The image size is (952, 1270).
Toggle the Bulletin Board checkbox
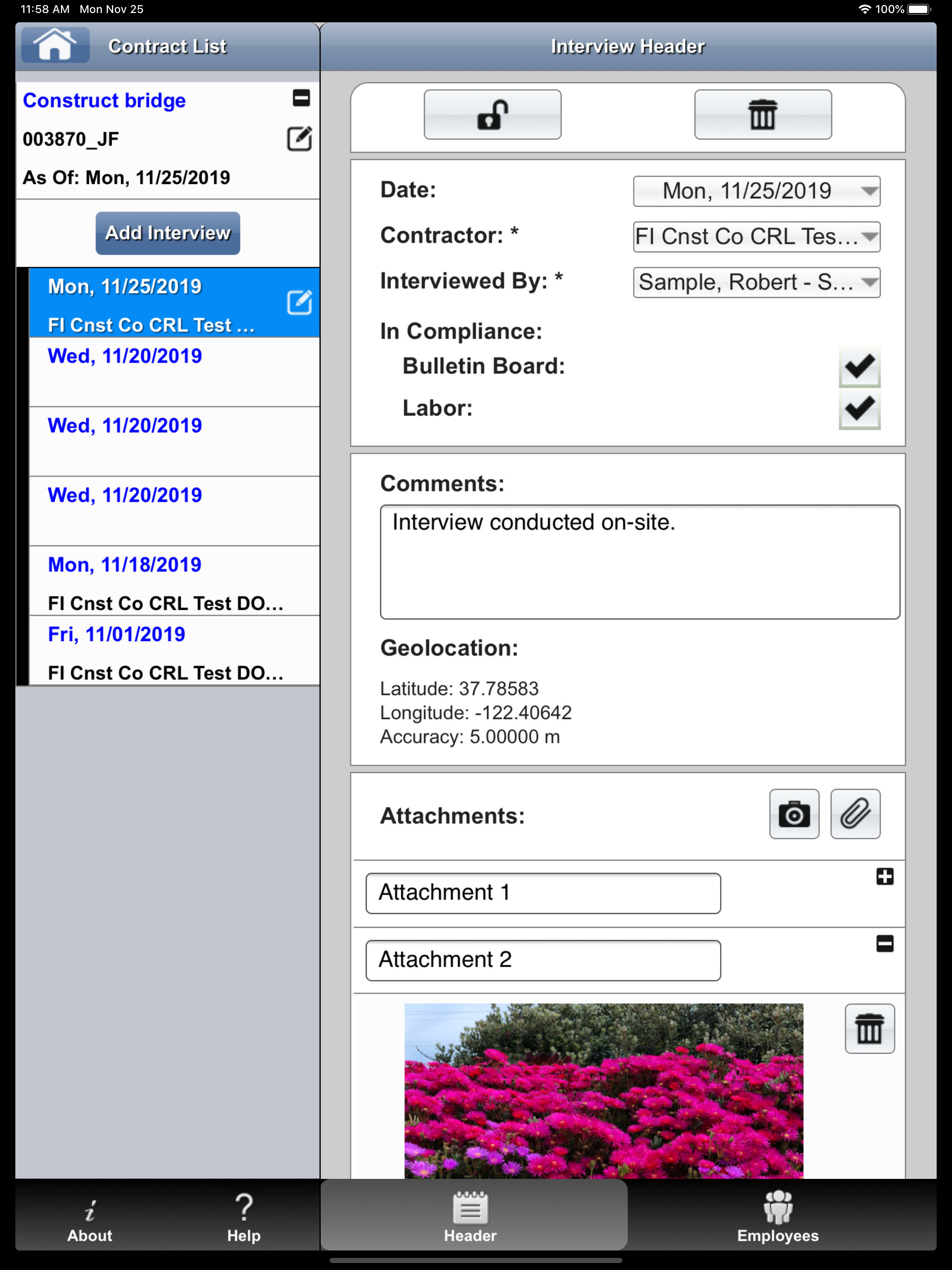859,367
